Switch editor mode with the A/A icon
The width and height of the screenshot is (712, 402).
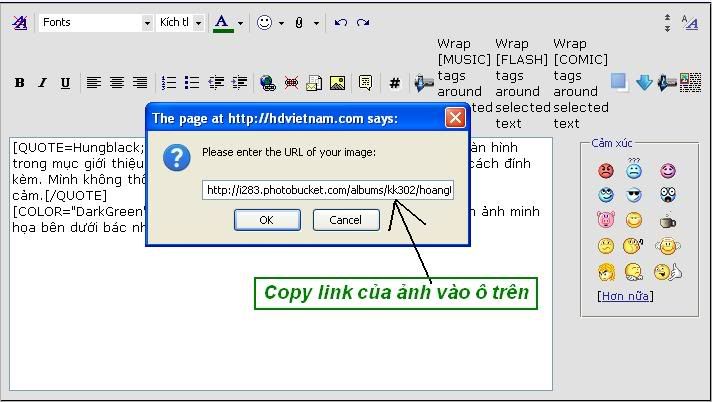pyautogui.click(x=690, y=22)
